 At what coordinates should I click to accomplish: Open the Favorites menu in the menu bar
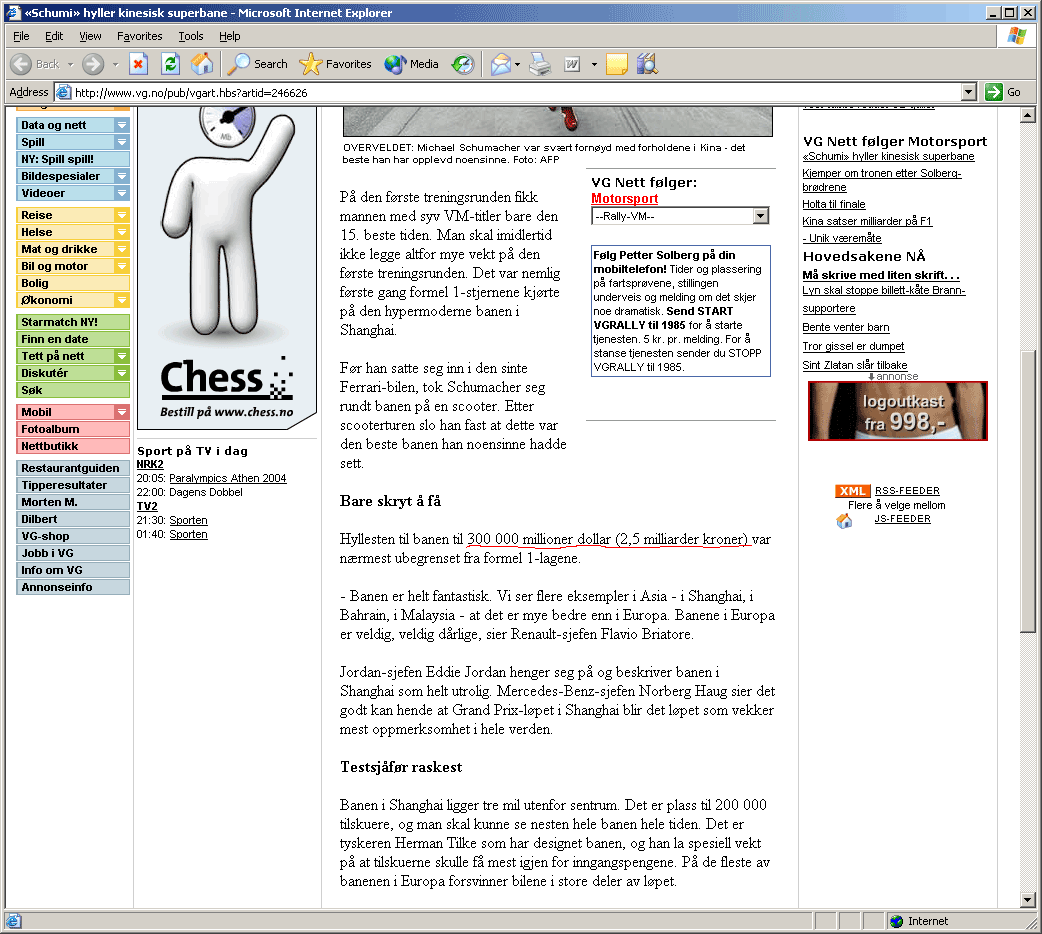pyautogui.click(x=140, y=36)
